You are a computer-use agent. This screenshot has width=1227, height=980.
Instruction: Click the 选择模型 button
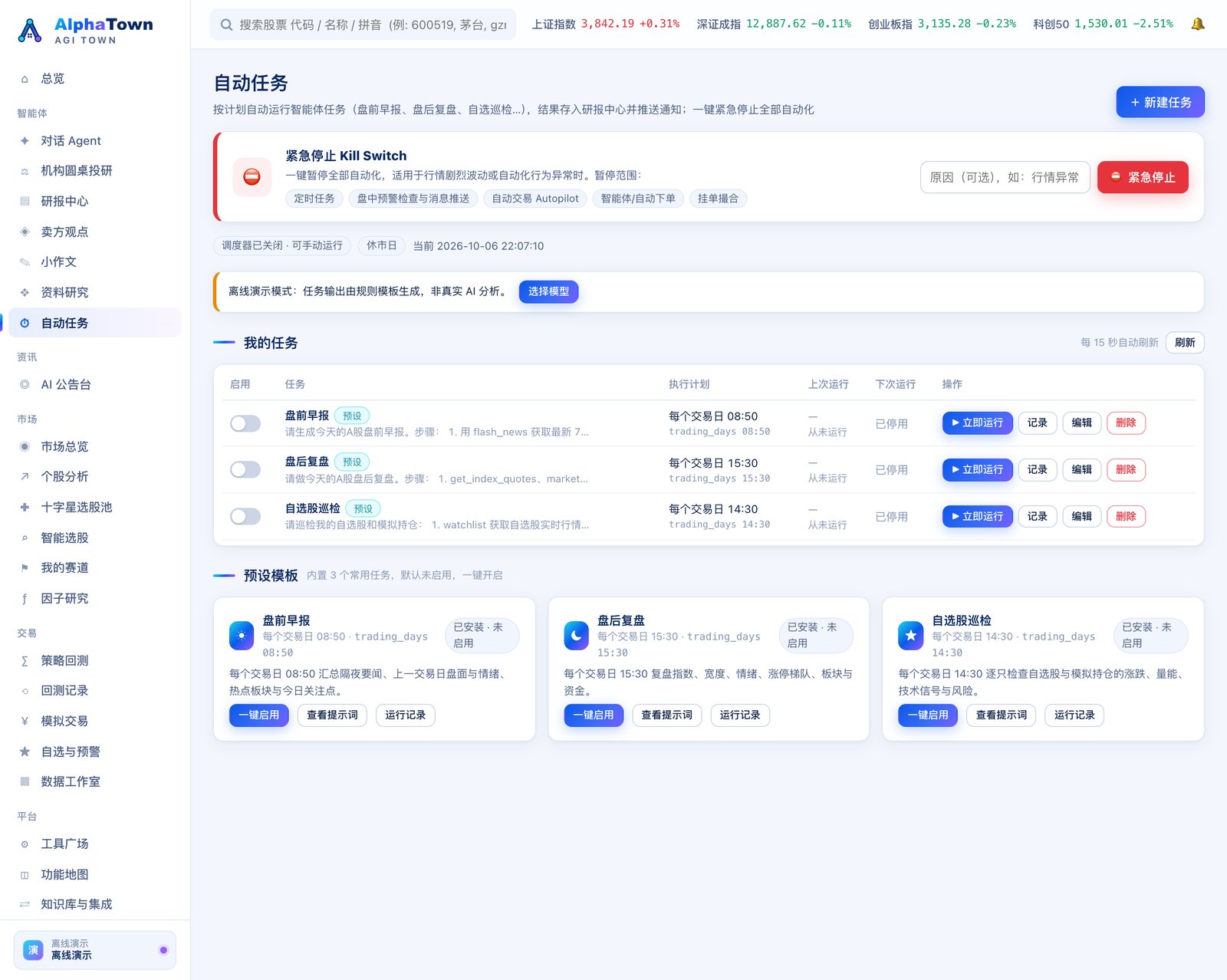(x=548, y=291)
